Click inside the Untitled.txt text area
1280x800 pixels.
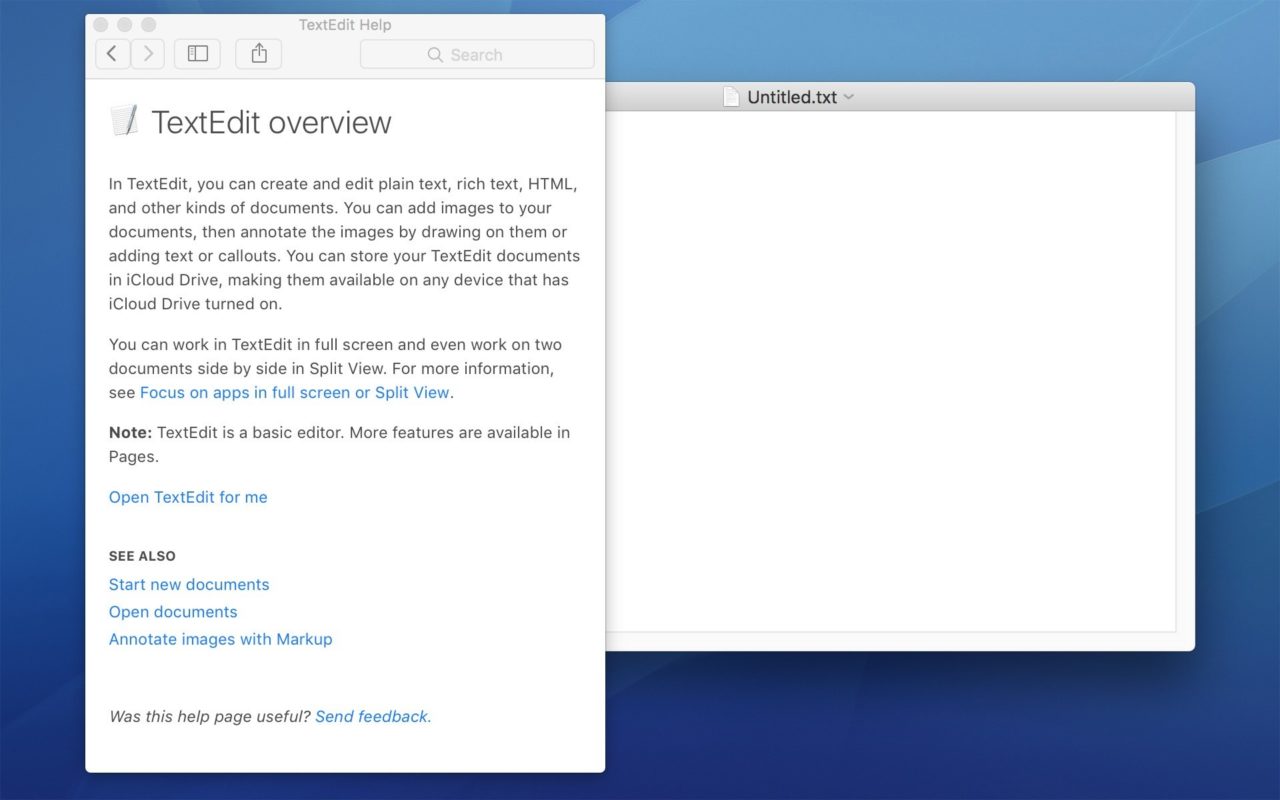click(x=890, y=371)
